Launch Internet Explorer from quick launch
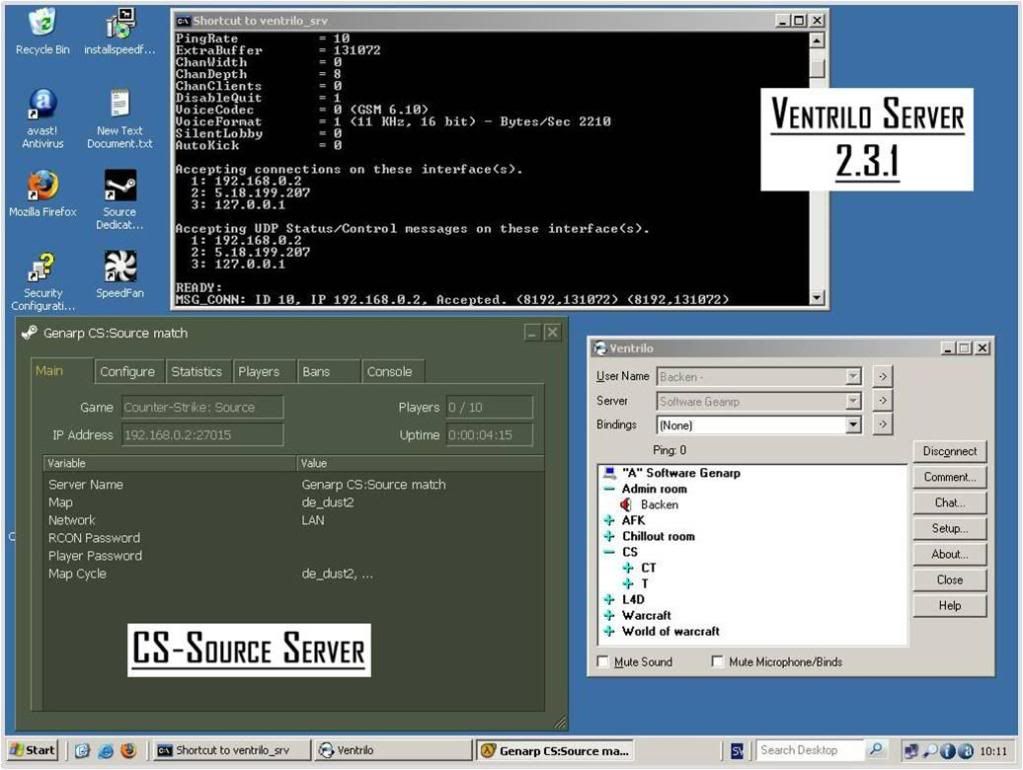This screenshot has width=1023, height=770. click(106, 750)
